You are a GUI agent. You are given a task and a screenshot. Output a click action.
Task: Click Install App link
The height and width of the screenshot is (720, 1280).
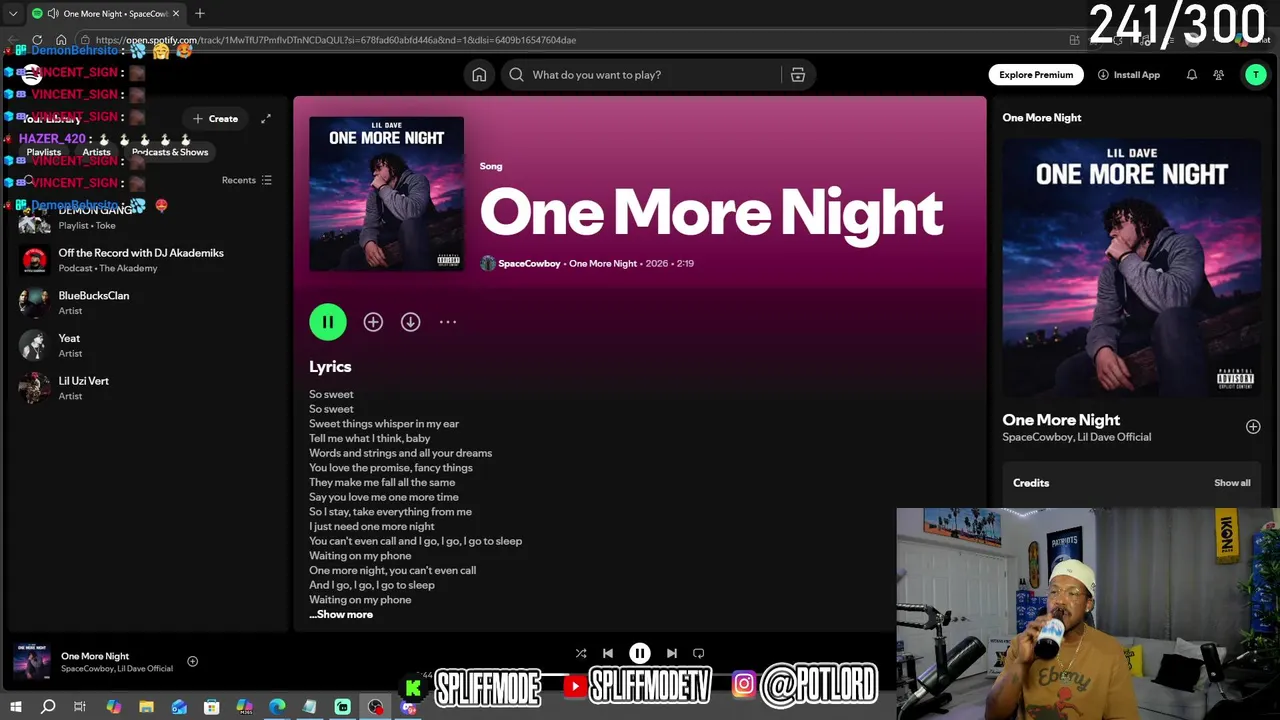[x=1129, y=75]
